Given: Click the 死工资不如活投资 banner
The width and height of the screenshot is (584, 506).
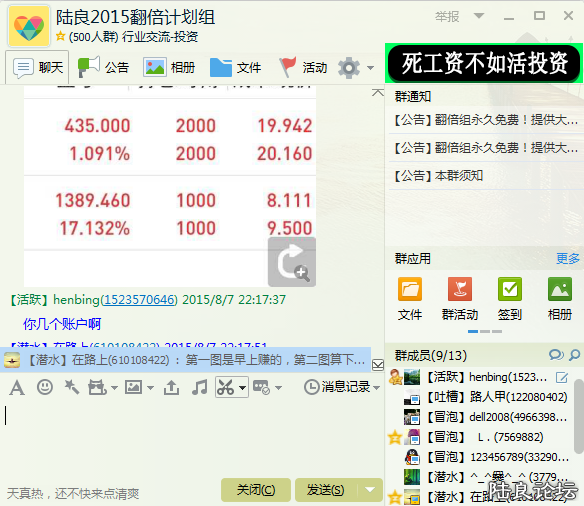Looking at the screenshot, I should (484, 63).
